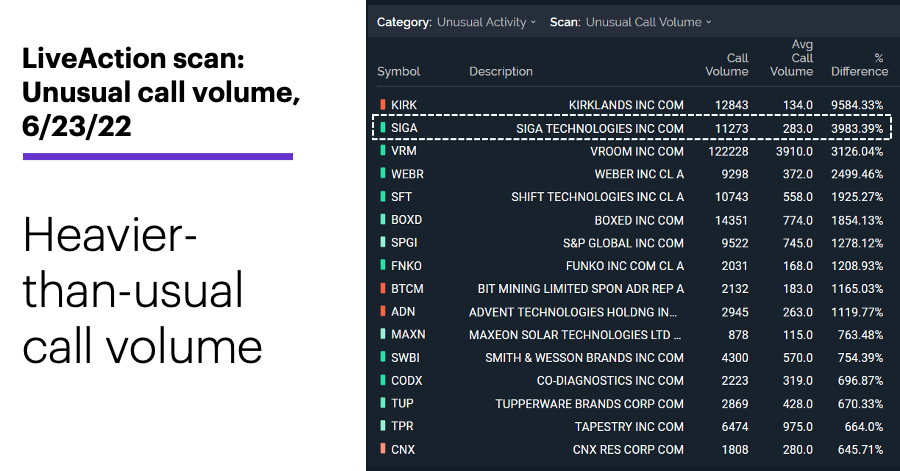Click the green indicator next to SIGA
Screen dimensions: 900x471
[x=383, y=127]
